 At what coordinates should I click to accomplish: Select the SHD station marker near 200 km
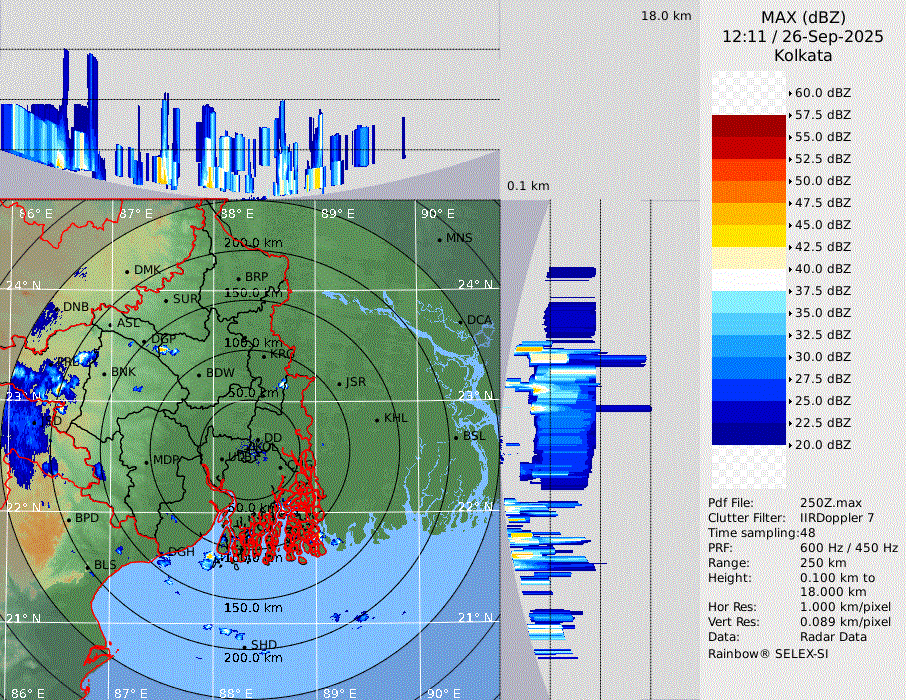coord(244,645)
